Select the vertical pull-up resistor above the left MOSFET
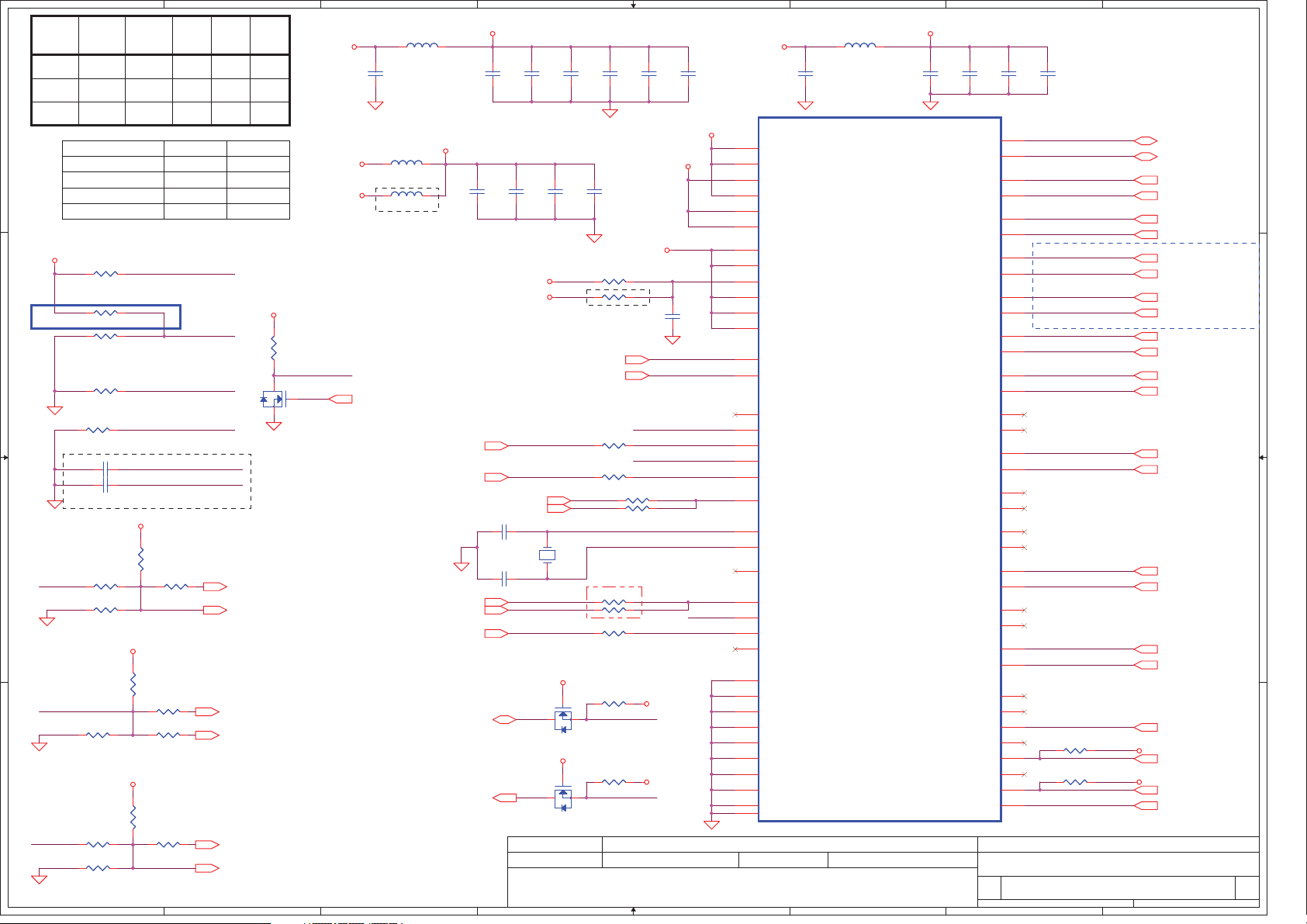This screenshot has width=1307, height=924. (274, 348)
